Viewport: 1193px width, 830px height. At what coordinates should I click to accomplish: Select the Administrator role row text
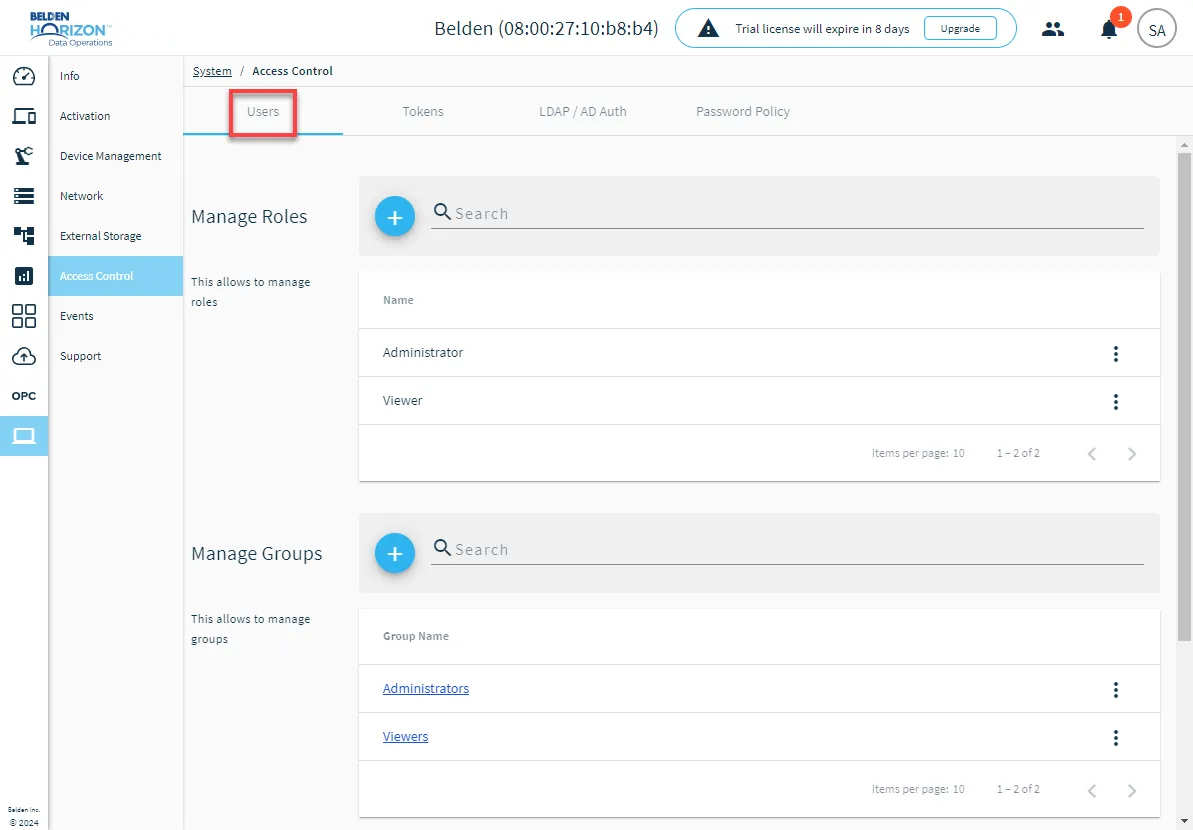click(x=423, y=353)
